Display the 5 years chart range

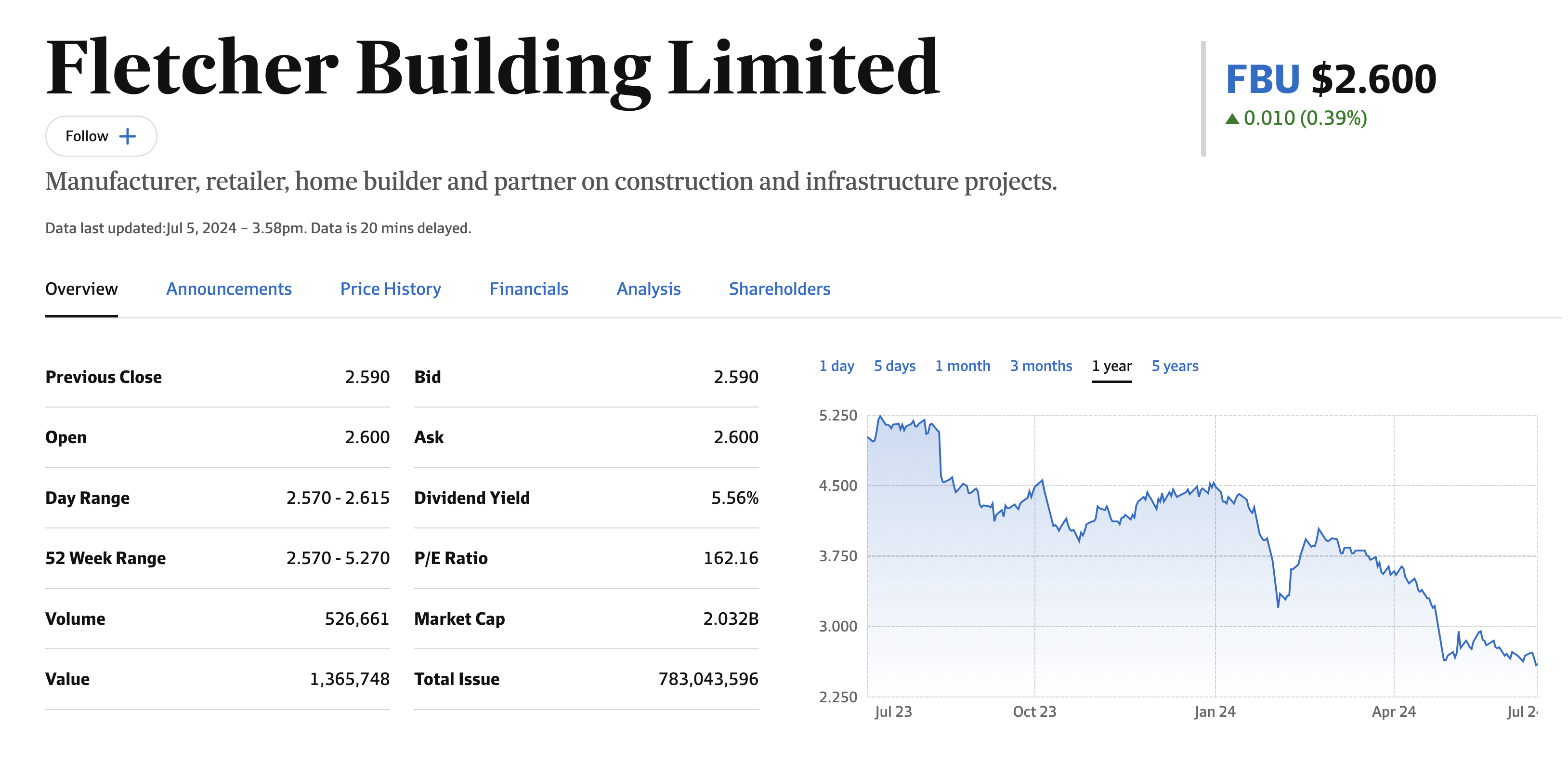point(1176,366)
